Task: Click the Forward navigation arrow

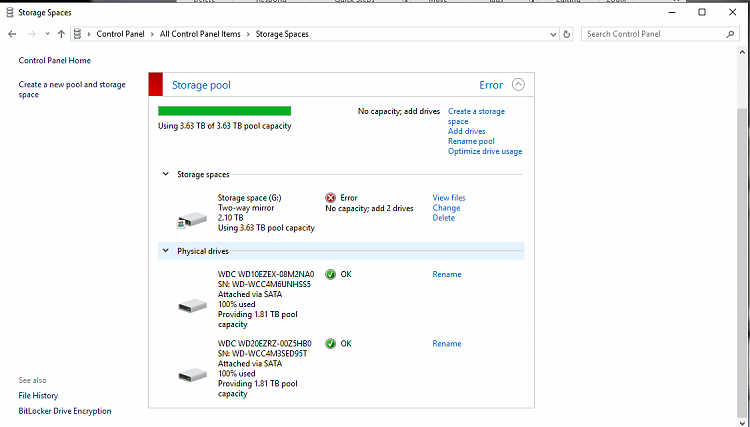Action: (x=32, y=34)
